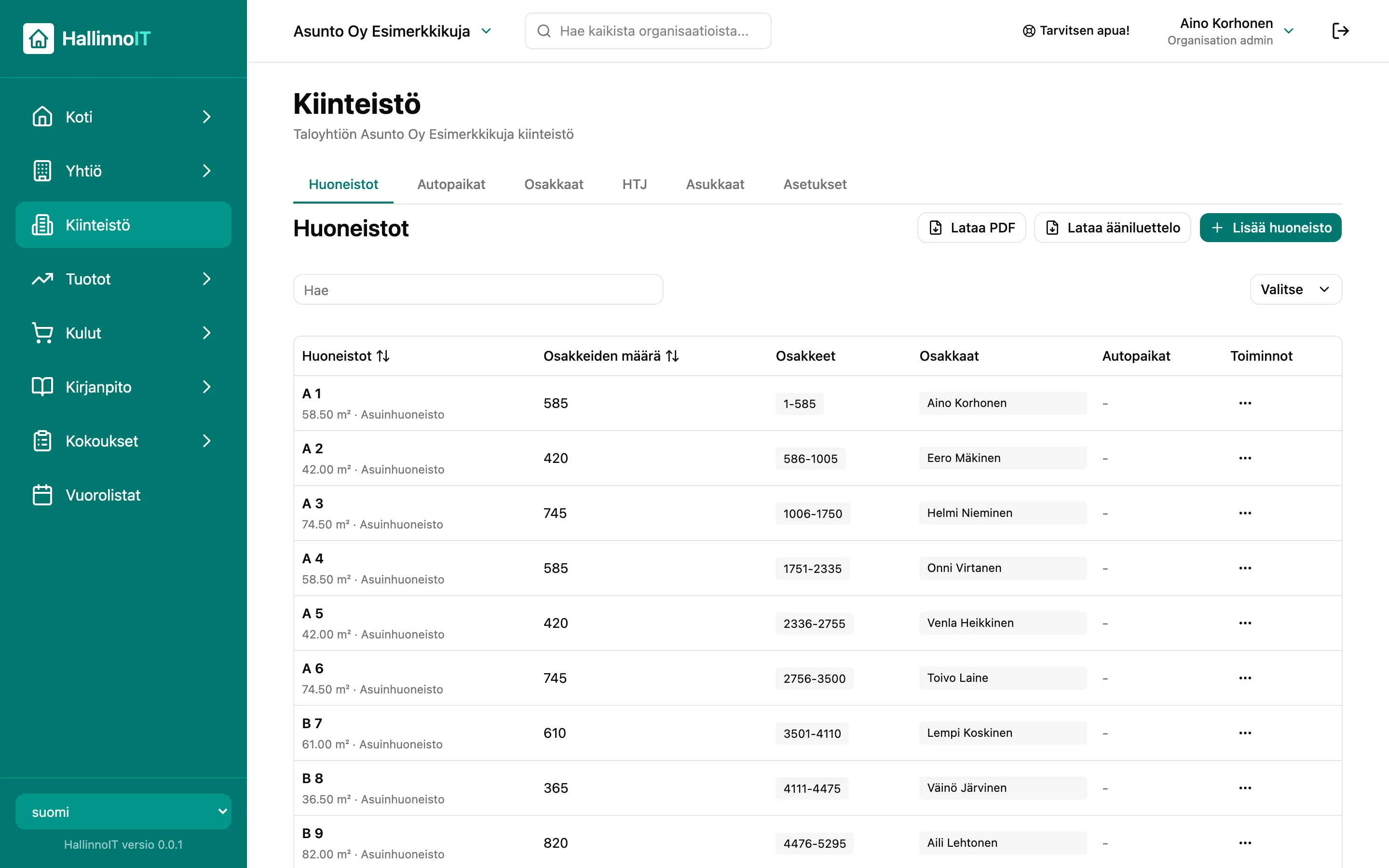Switch to the Autopaikat tab
The height and width of the screenshot is (868, 1389).
tap(451, 184)
